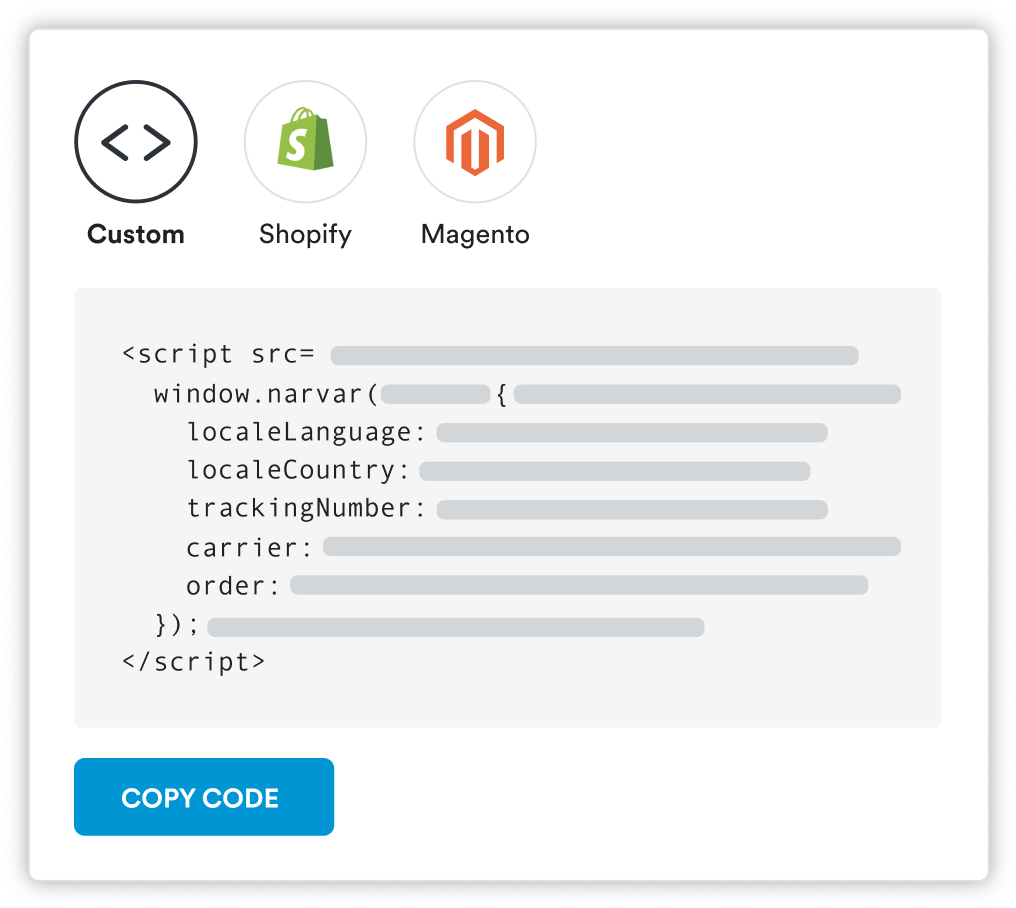Viewport: 1016px width, 908px height.
Task: Click the placeholder value after script src
Action: [594, 356]
